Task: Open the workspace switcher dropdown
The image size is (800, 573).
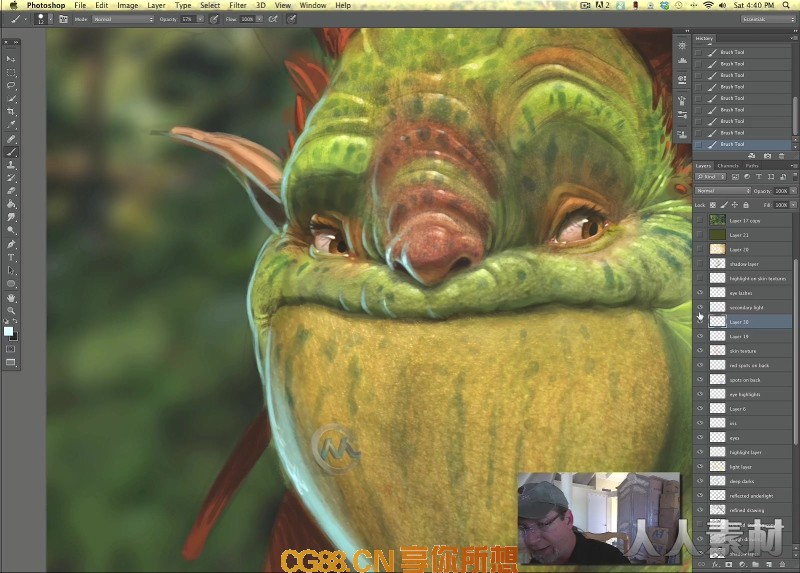Action: (x=768, y=19)
